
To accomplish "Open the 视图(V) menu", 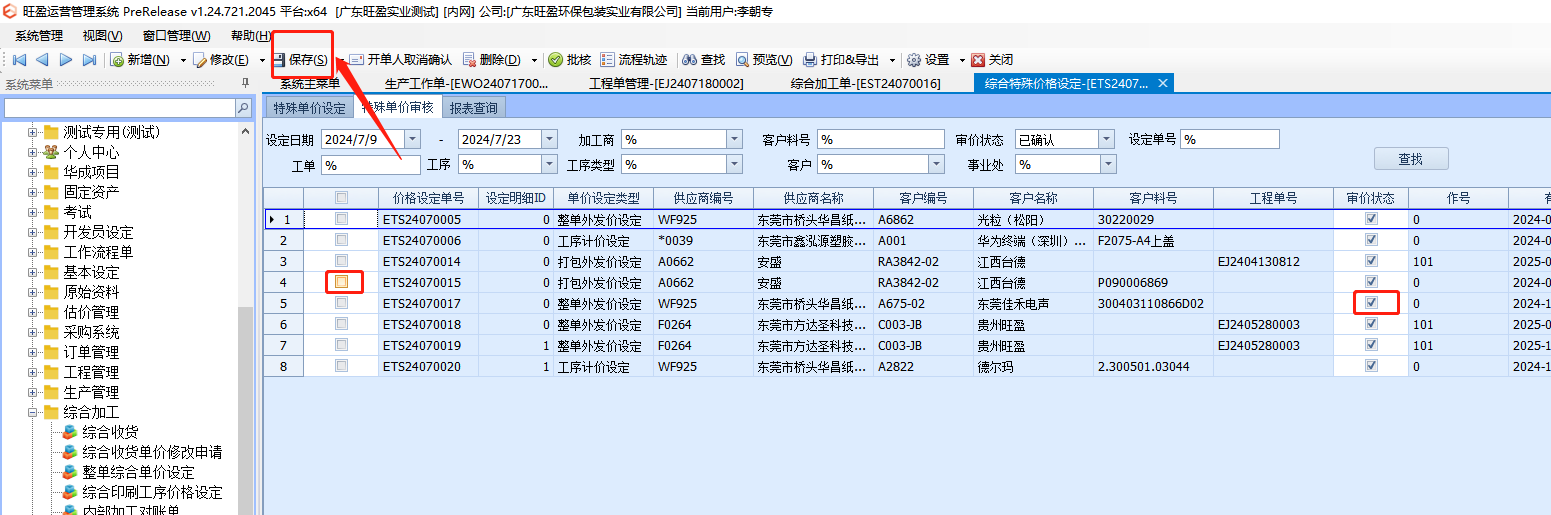I will coord(103,35).
